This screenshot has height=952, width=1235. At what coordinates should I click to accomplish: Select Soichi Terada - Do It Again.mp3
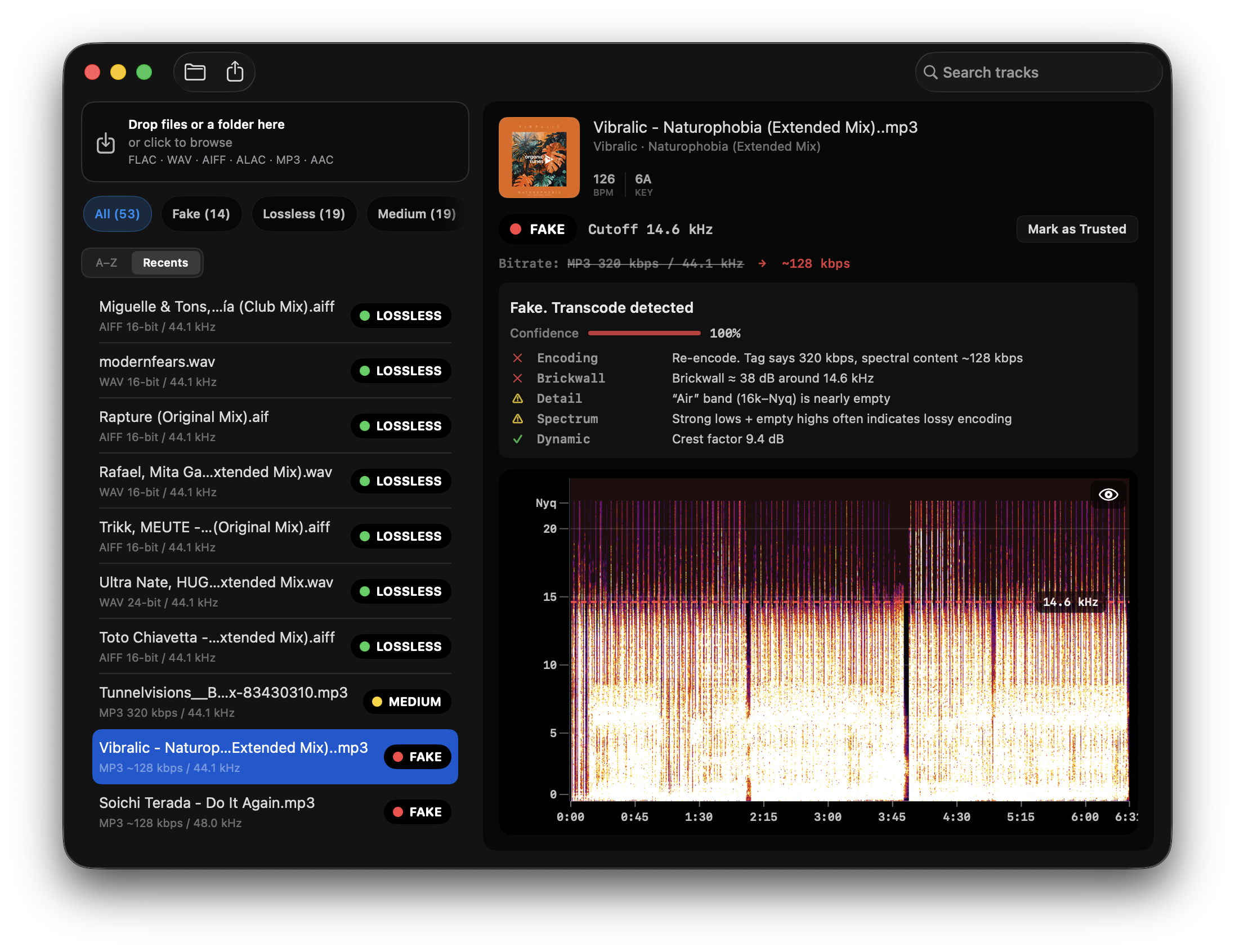pyautogui.click(x=275, y=812)
